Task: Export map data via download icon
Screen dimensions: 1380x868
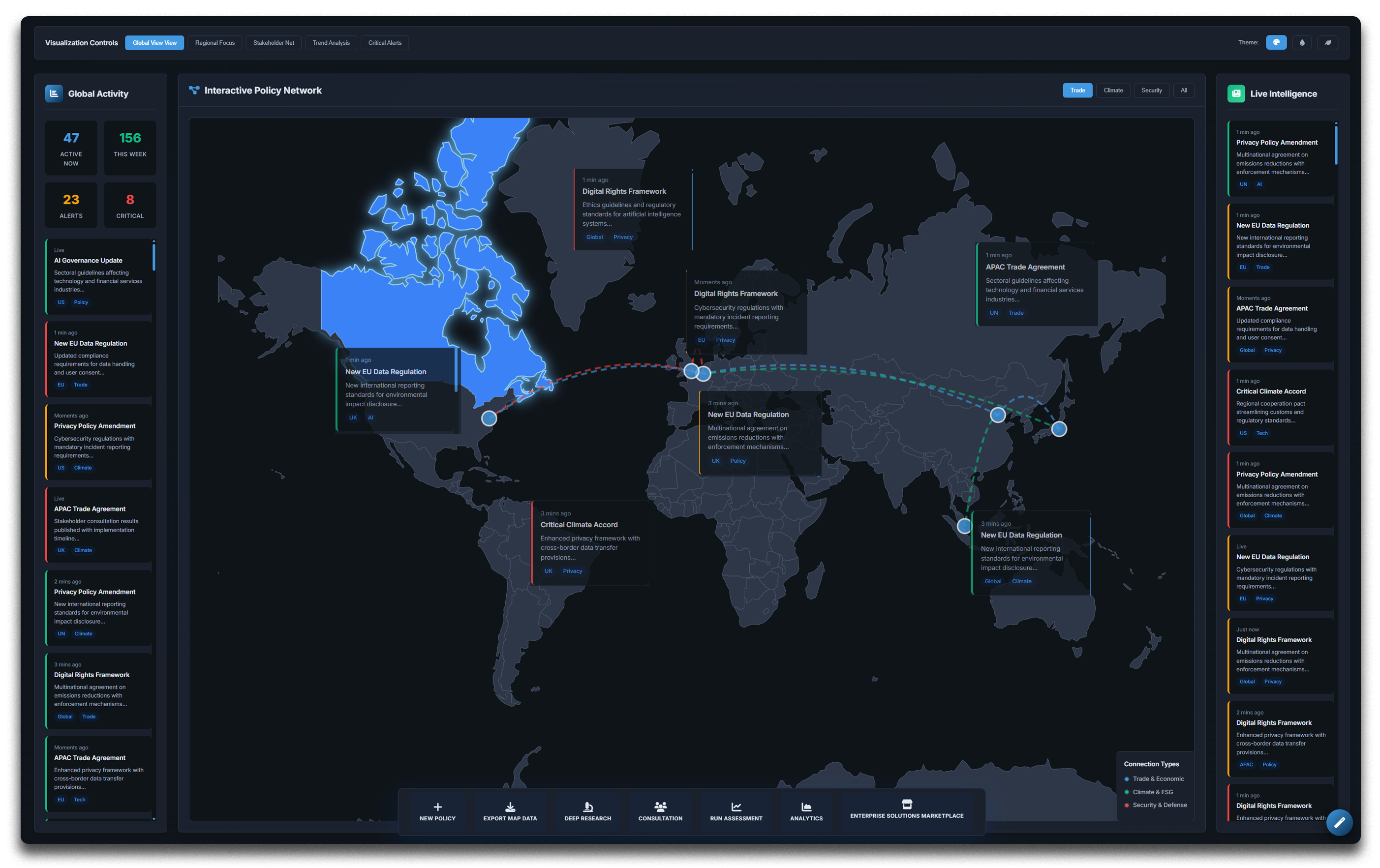Action: point(510,807)
